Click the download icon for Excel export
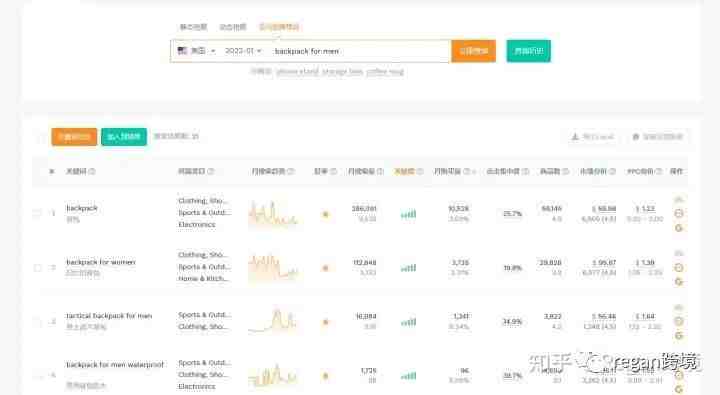Image resolution: width=720 pixels, height=395 pixels. 574,136
